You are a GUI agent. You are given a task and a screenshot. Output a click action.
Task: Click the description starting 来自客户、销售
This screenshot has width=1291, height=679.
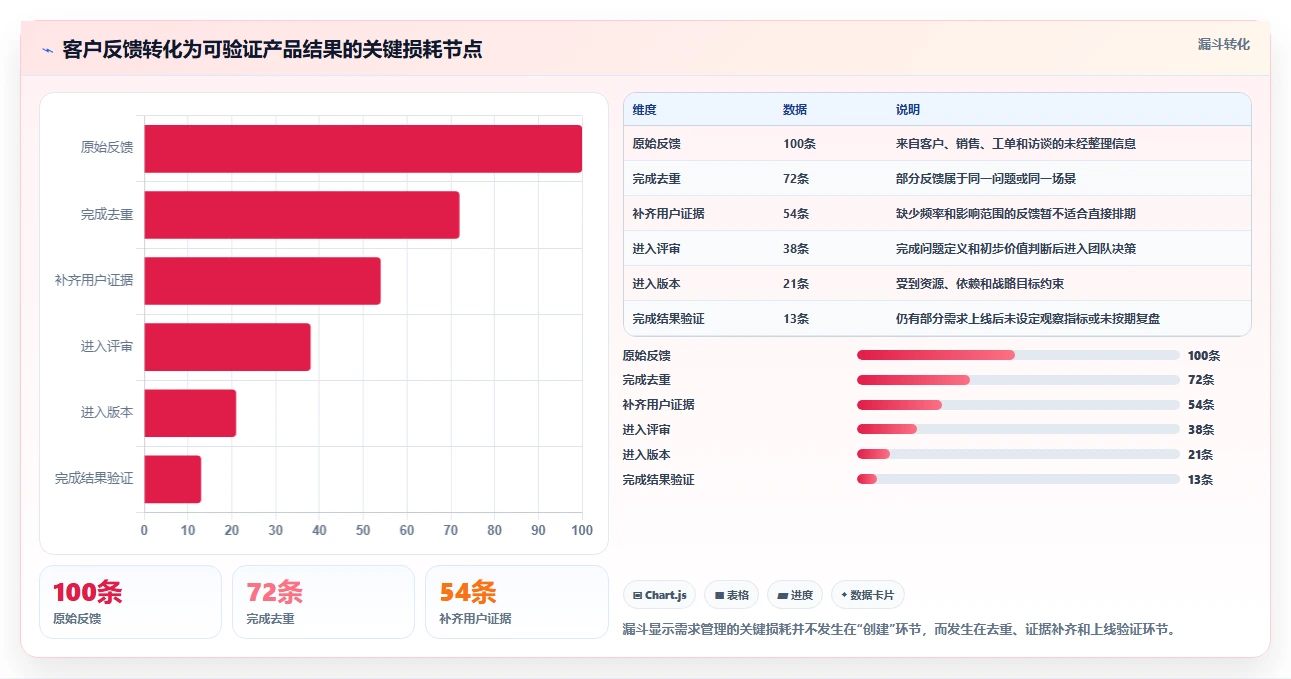[1016, 144]
